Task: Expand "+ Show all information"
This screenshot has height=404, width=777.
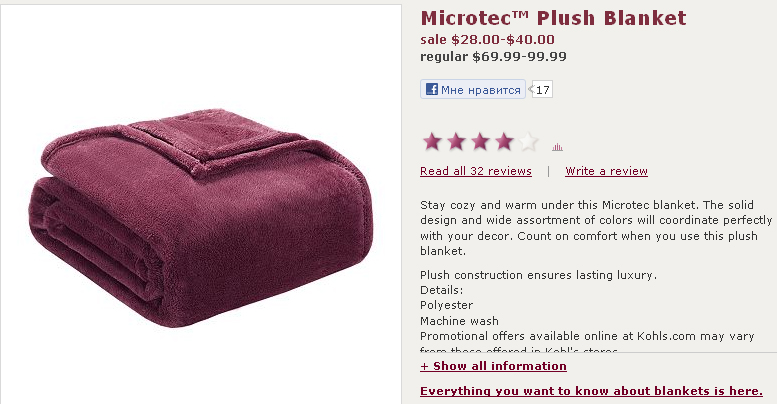Action: tap(493, 366)
